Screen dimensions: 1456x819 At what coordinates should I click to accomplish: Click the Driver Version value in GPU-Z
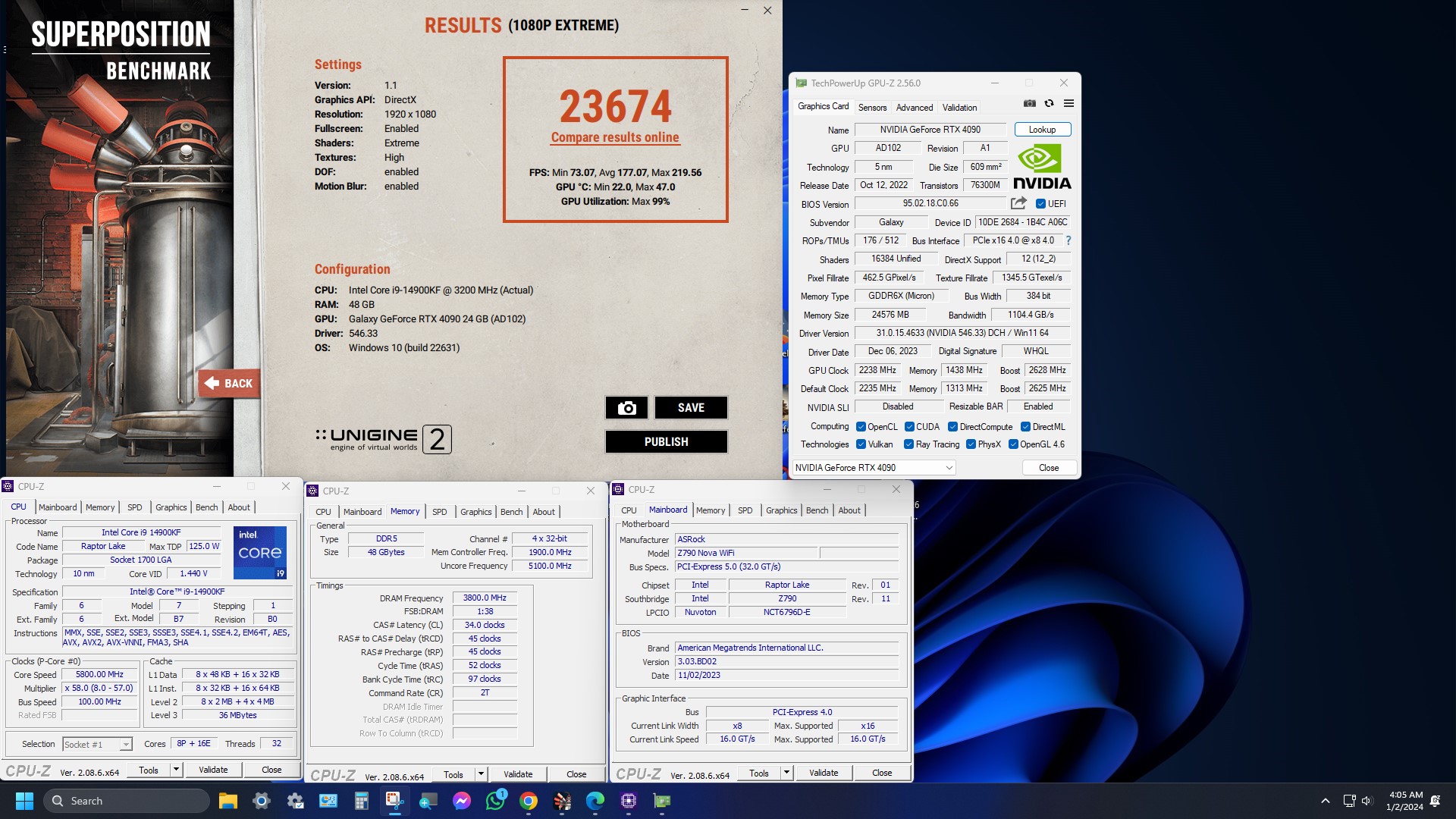tap(962, 333)
